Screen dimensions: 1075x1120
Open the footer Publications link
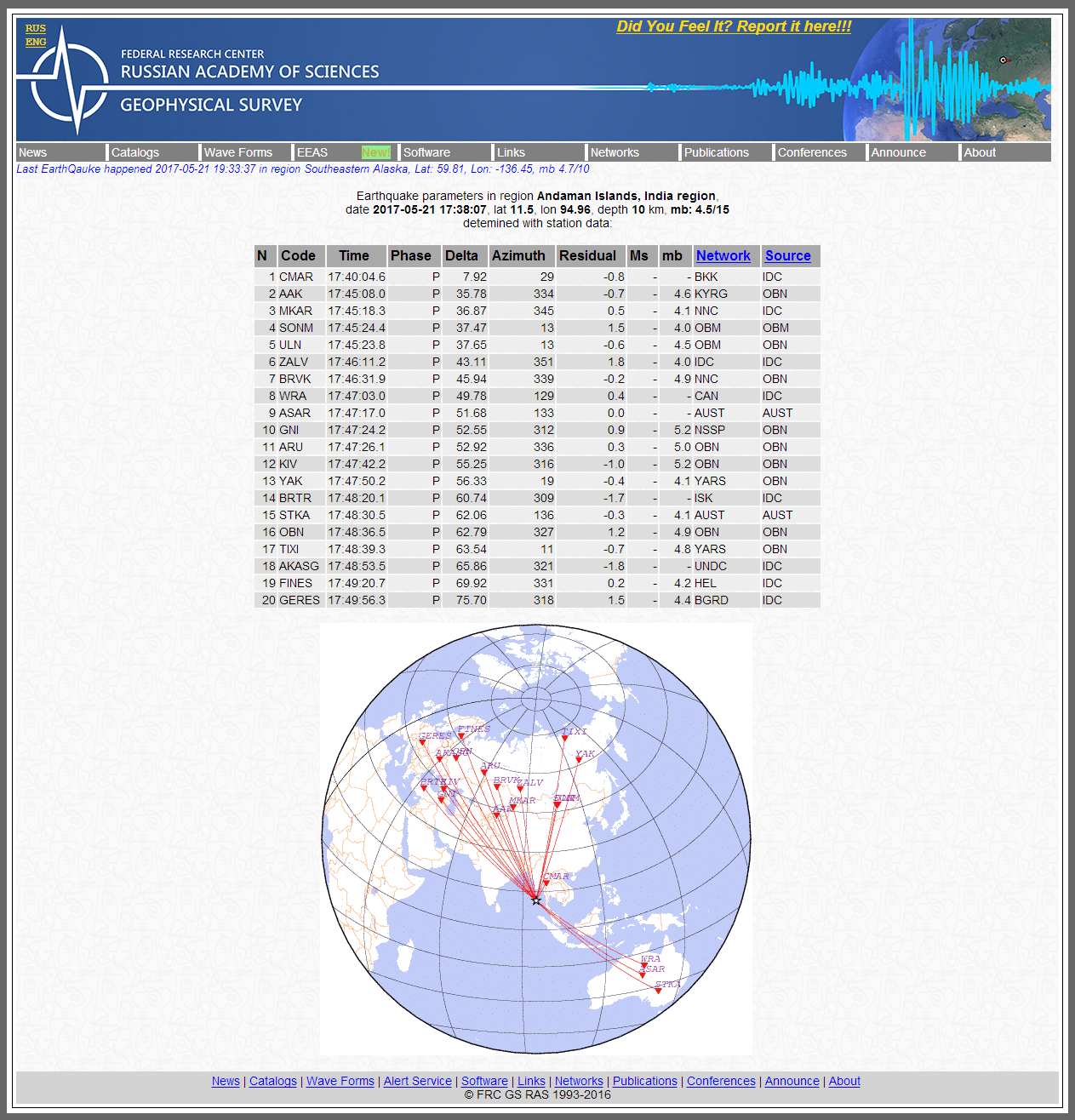(x=645, y=1081)
